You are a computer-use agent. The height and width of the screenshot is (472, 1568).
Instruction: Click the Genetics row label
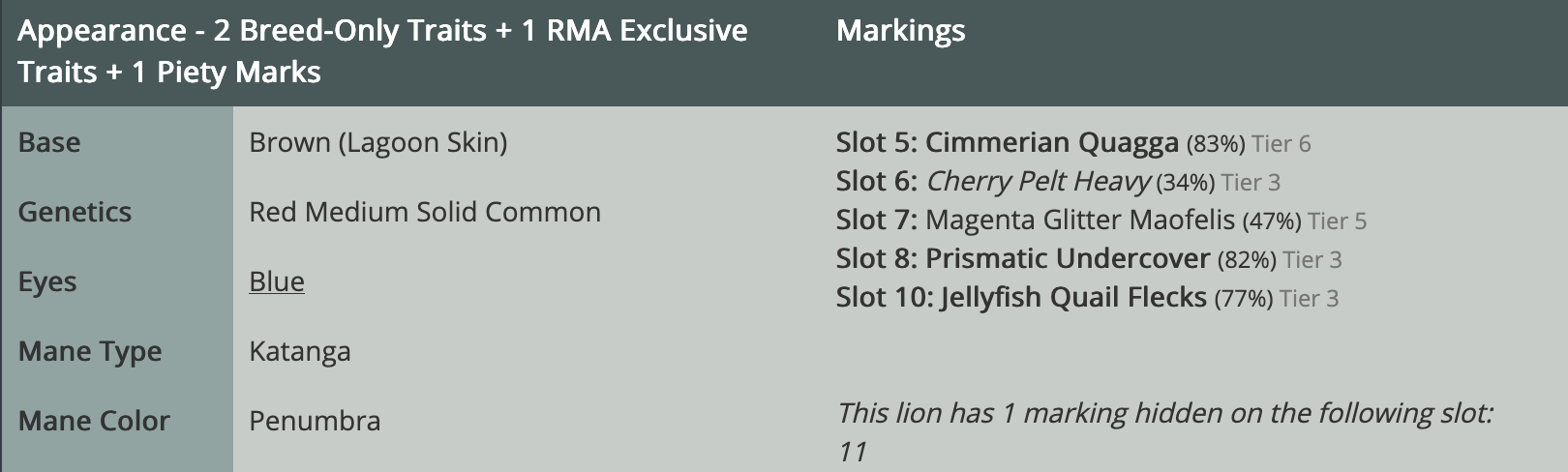(75, 213)
